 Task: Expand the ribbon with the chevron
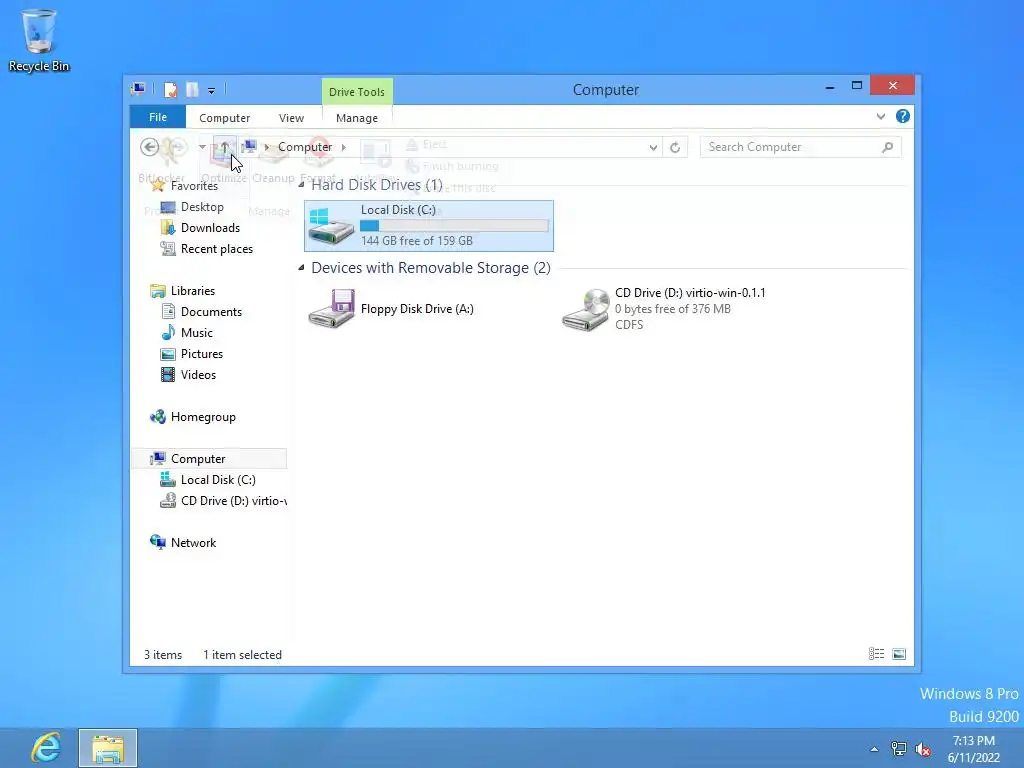coord(880,117)
